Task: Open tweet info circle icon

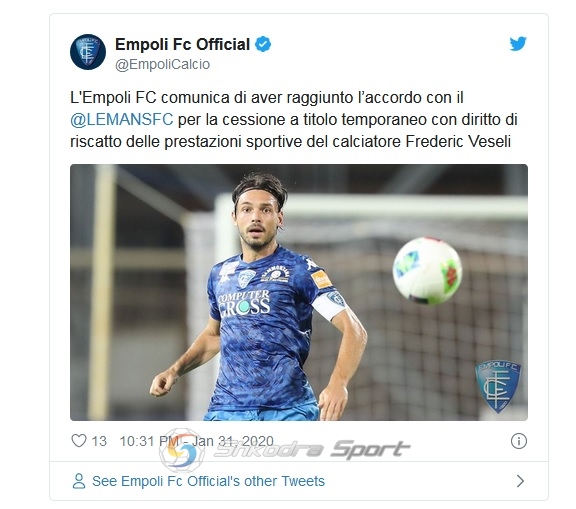Action: 519,441
